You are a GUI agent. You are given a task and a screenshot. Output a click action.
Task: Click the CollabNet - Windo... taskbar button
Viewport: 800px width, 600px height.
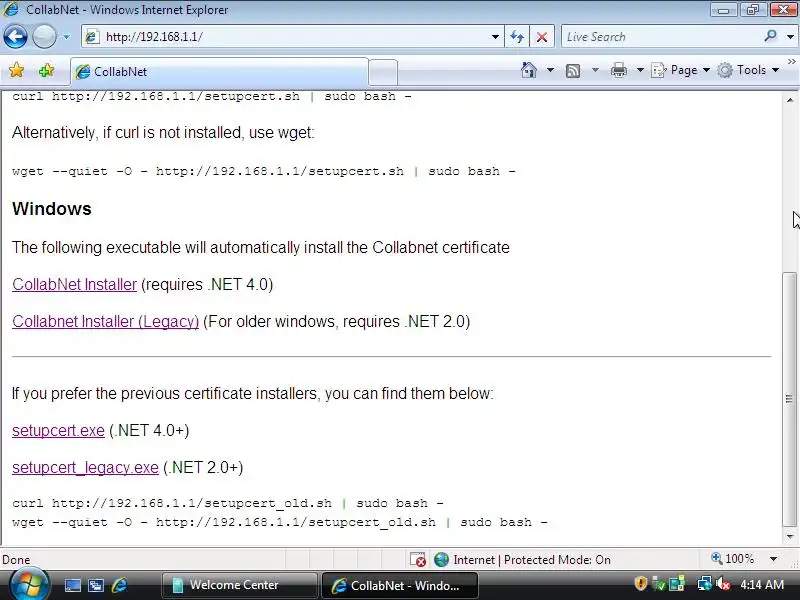click(399, 585)
